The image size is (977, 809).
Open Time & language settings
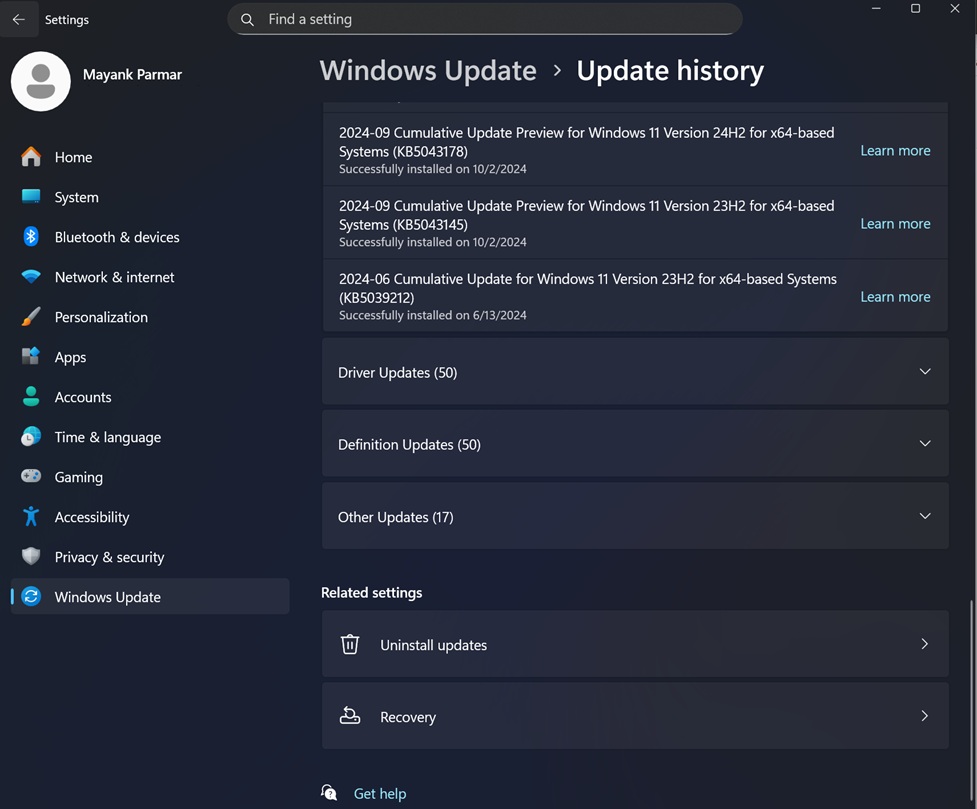click(107, 437)
